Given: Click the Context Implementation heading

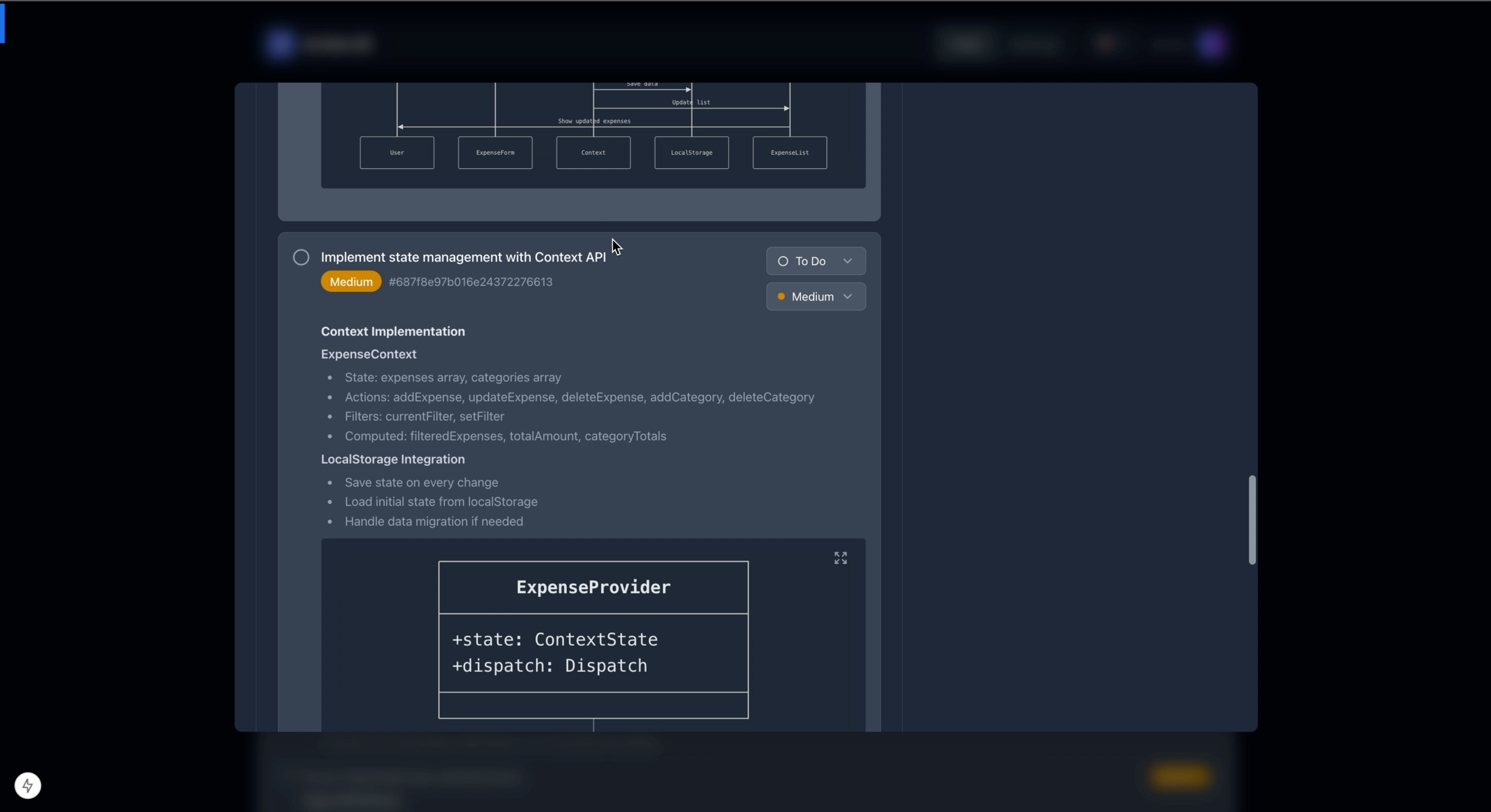Looking at the screenshot, I should (393, 332).
